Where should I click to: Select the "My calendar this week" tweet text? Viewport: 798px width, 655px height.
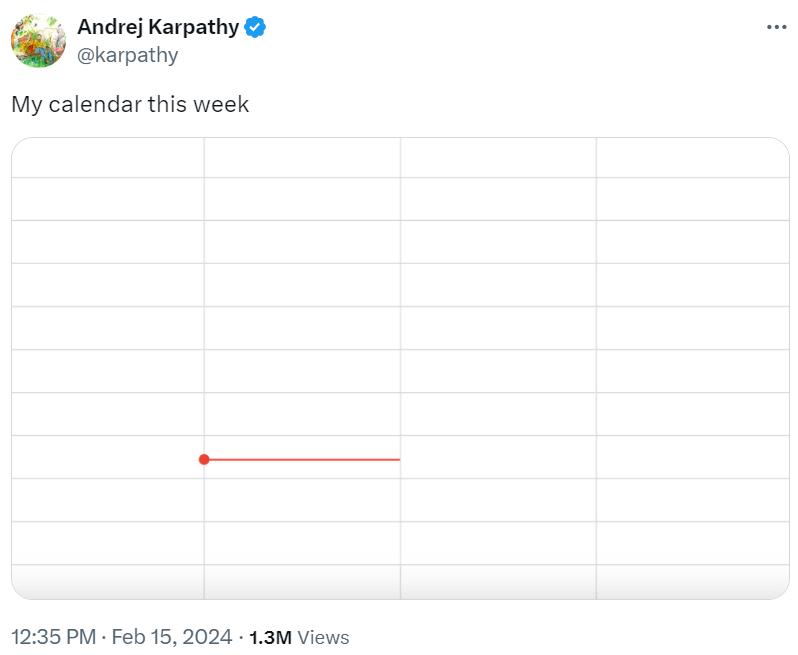(130, 104)
